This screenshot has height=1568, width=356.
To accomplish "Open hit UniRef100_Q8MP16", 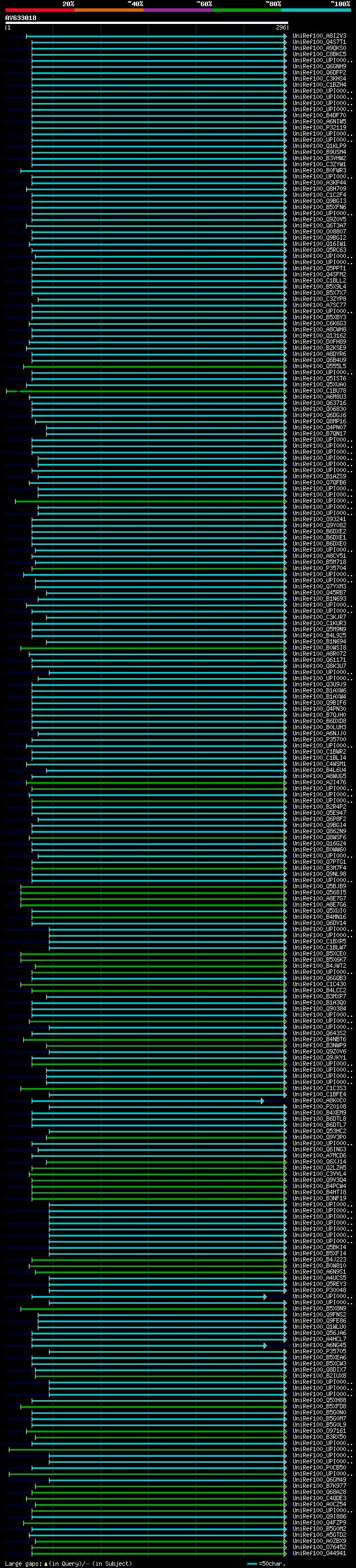I will pos(319,421).
